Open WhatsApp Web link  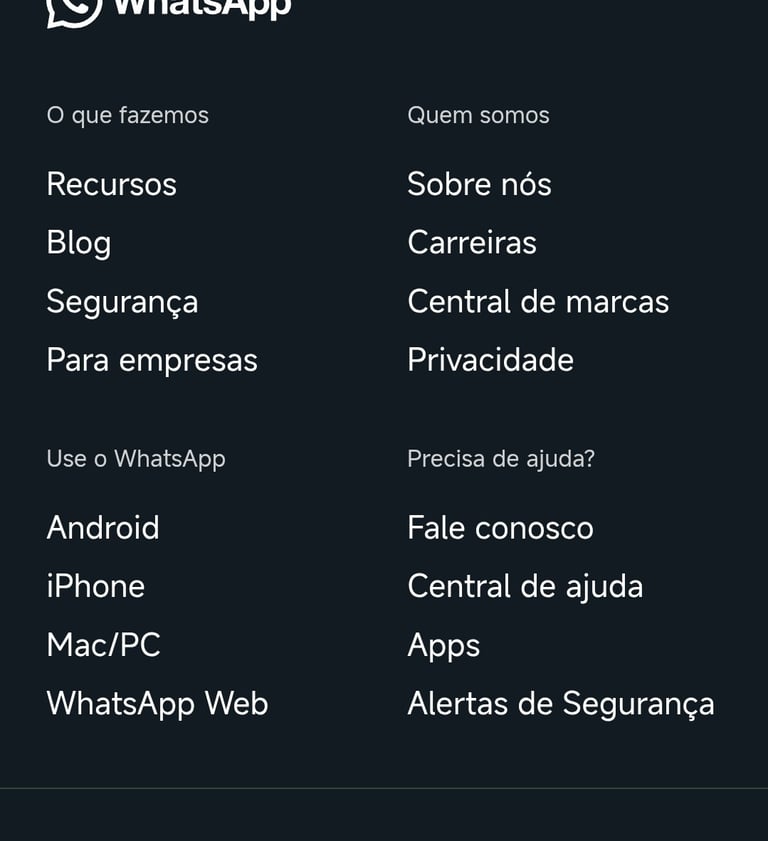point(157,704)
